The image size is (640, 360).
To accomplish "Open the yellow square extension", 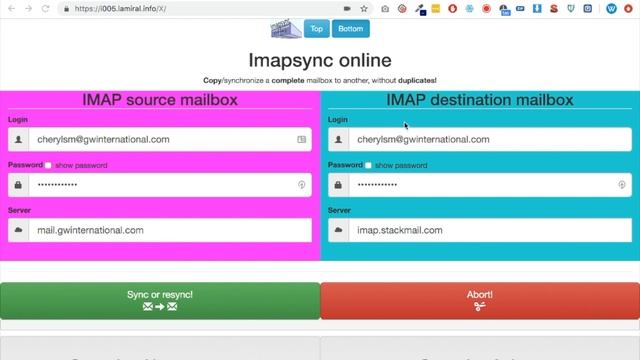I will pos(436,9).
